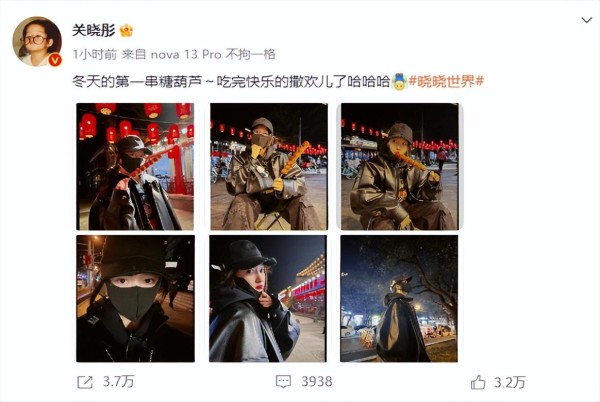Open close-up selfie with black mask

(135, 298)
